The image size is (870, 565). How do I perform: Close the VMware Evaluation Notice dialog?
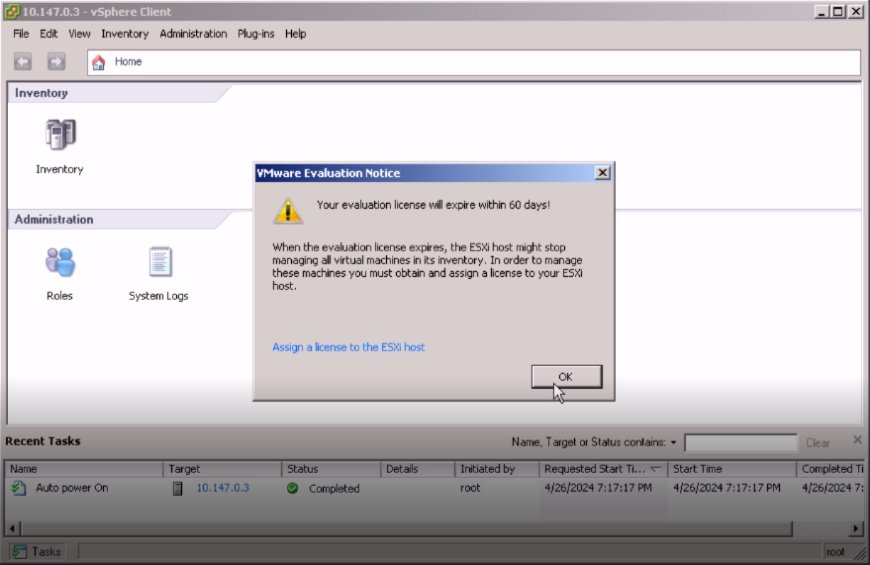pyautogui.click(x=603, y=173)
